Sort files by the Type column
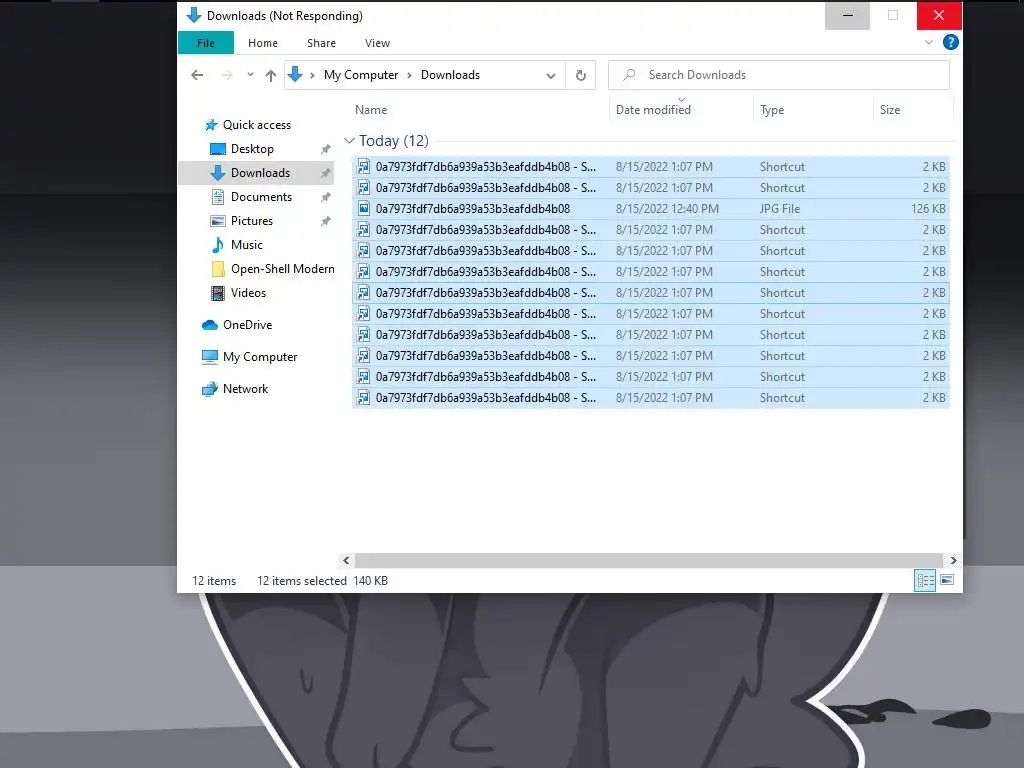This screenshot has width=1024, height=768. coord(772,110)
